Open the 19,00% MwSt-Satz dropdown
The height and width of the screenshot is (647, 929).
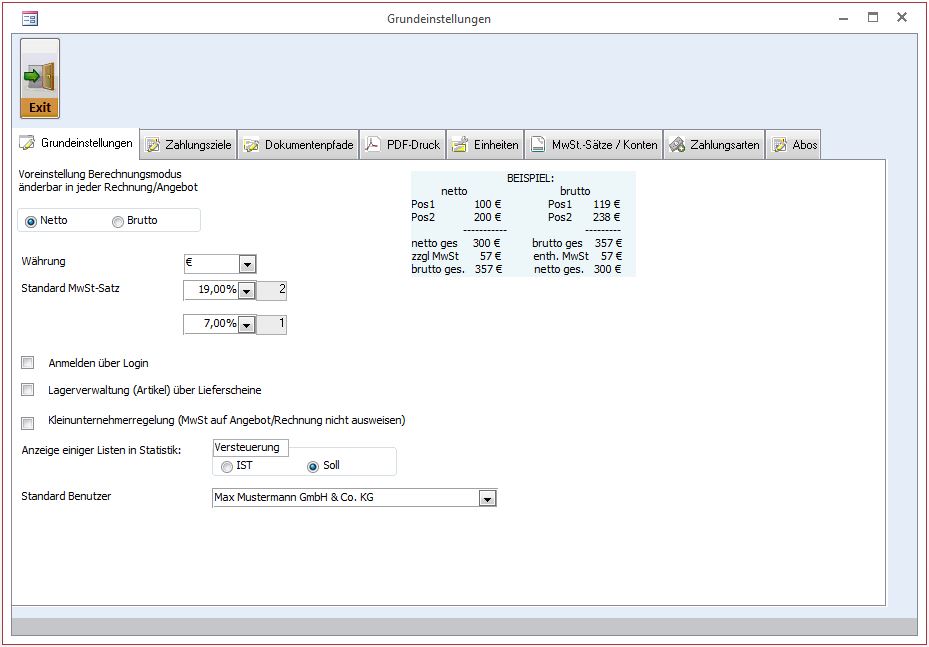pos(247,291)
